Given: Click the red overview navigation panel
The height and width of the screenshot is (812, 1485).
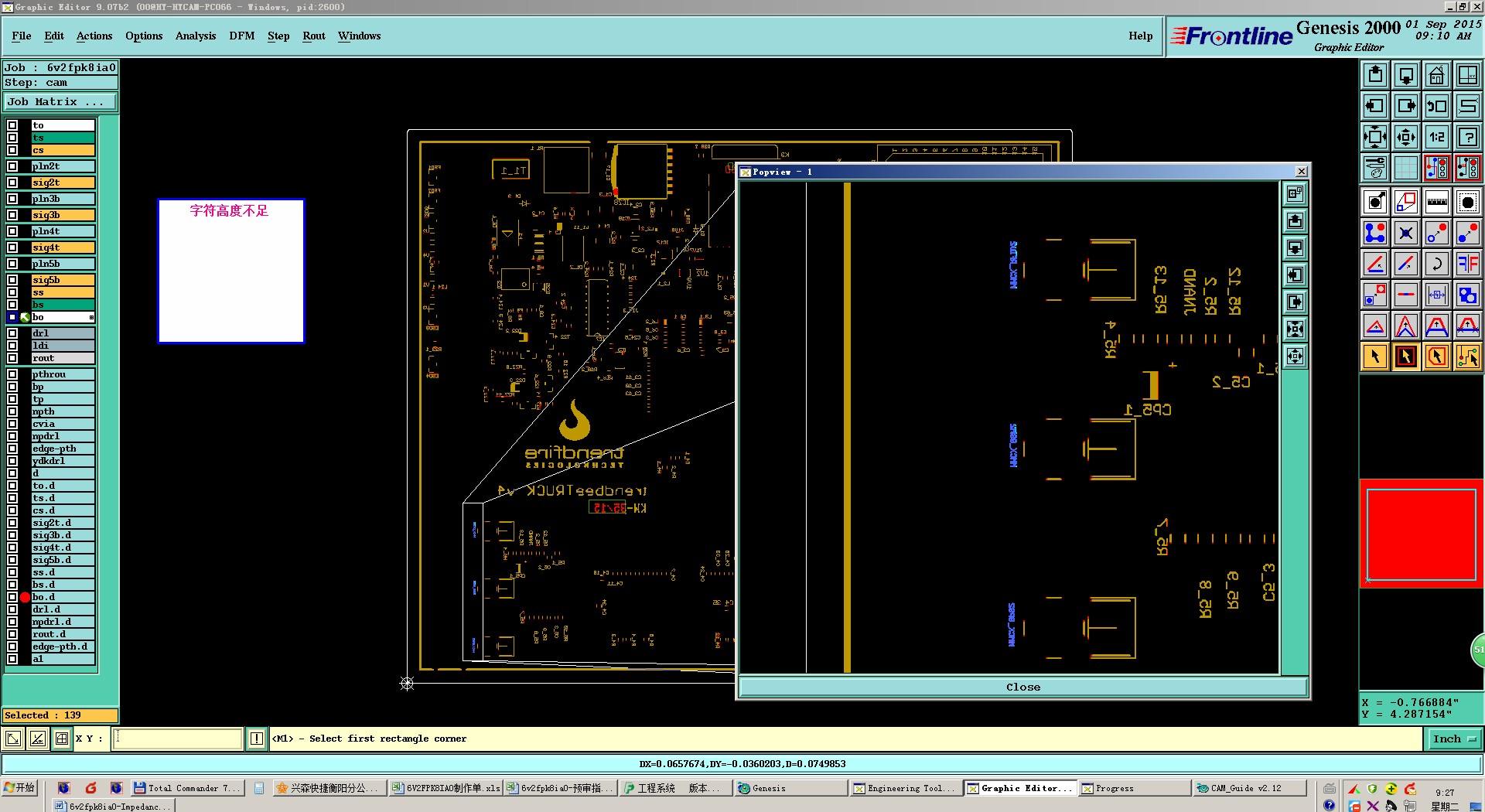Looking at the screenshot, I should (x=1422, y=534).
